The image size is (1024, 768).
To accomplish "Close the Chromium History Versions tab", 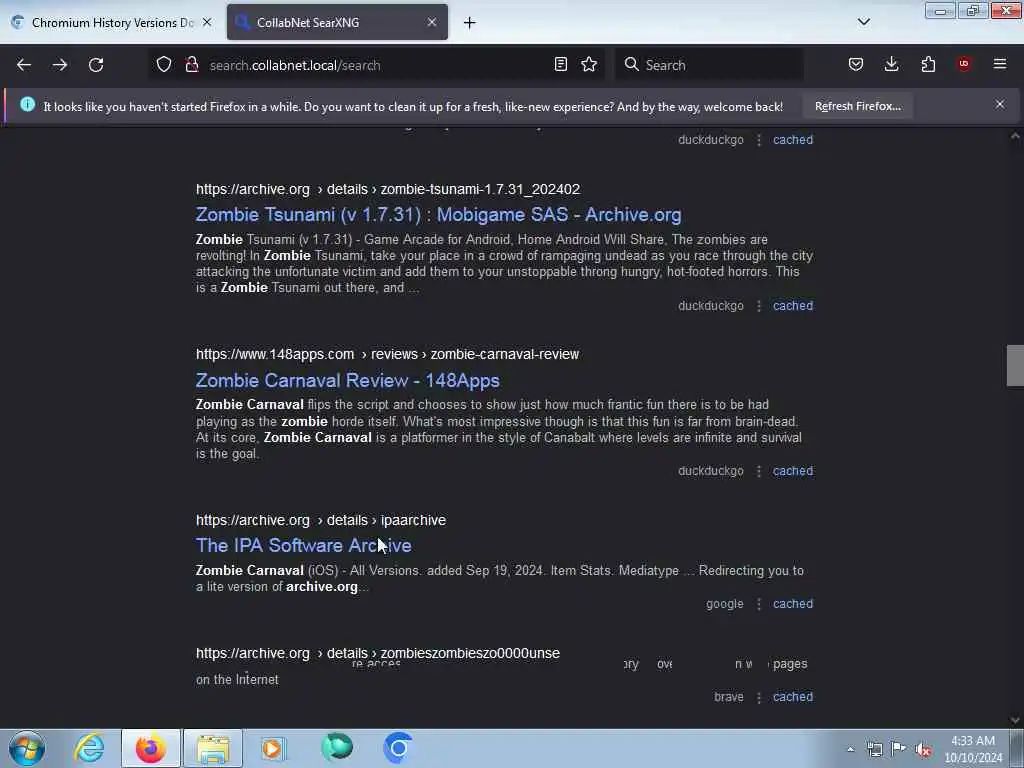I will [207, 22].
